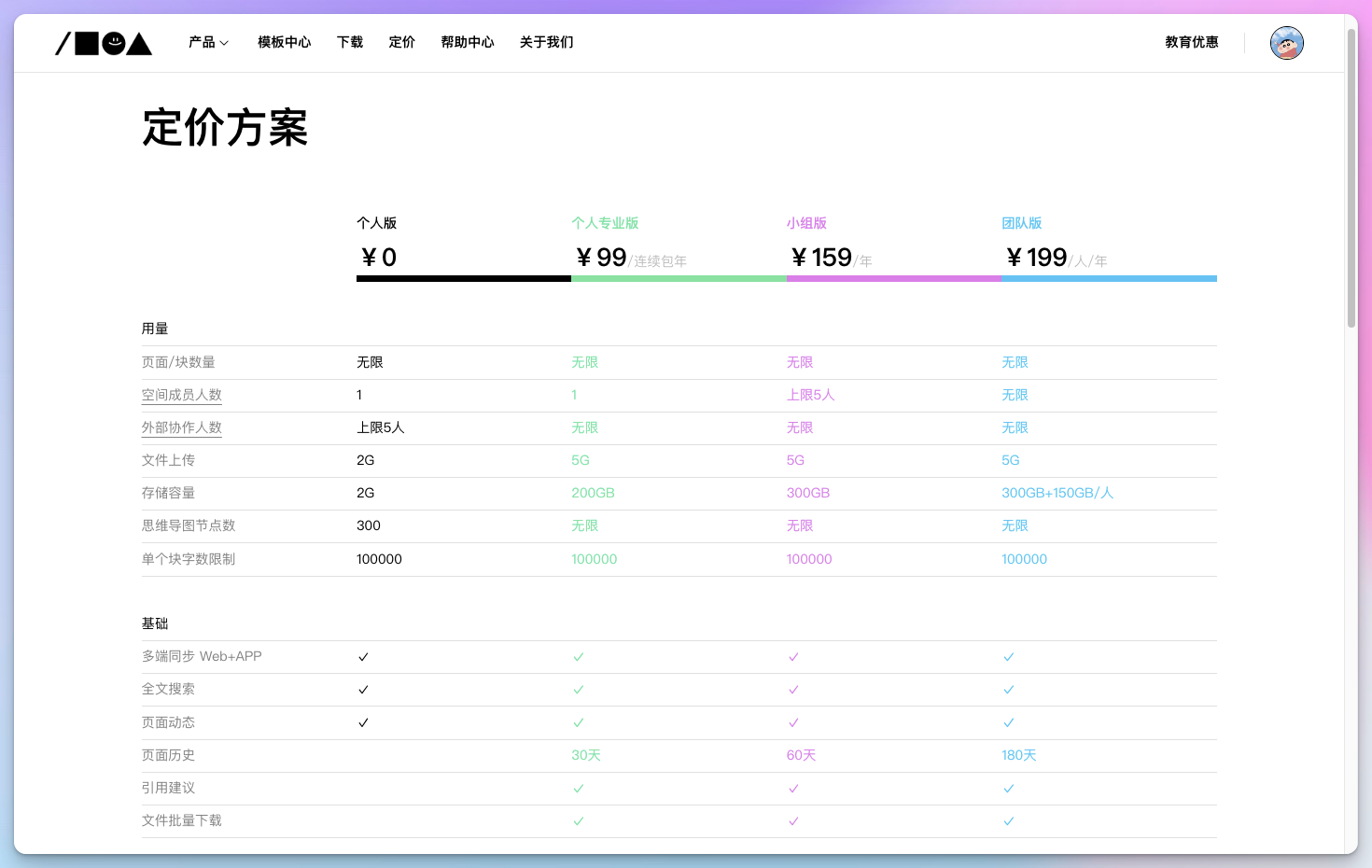Screen dimensions: 1372x868
Task: Click the black checkmark for 全文搜索
Action: point(363,690)
